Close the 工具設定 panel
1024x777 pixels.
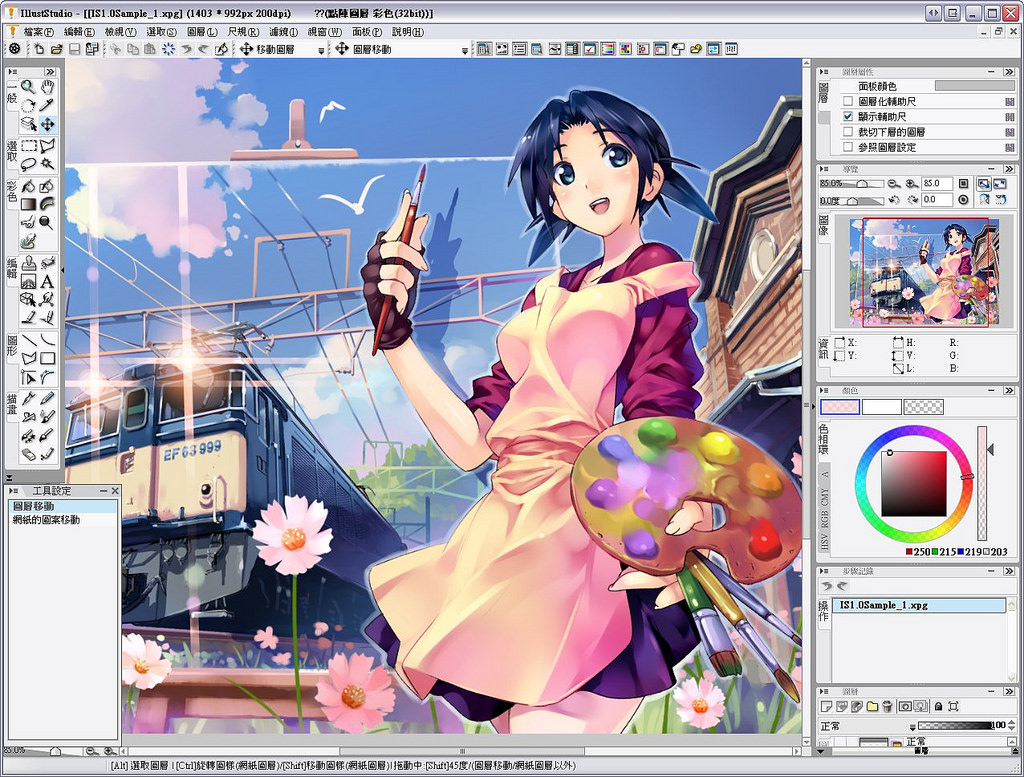click(115, 490)
